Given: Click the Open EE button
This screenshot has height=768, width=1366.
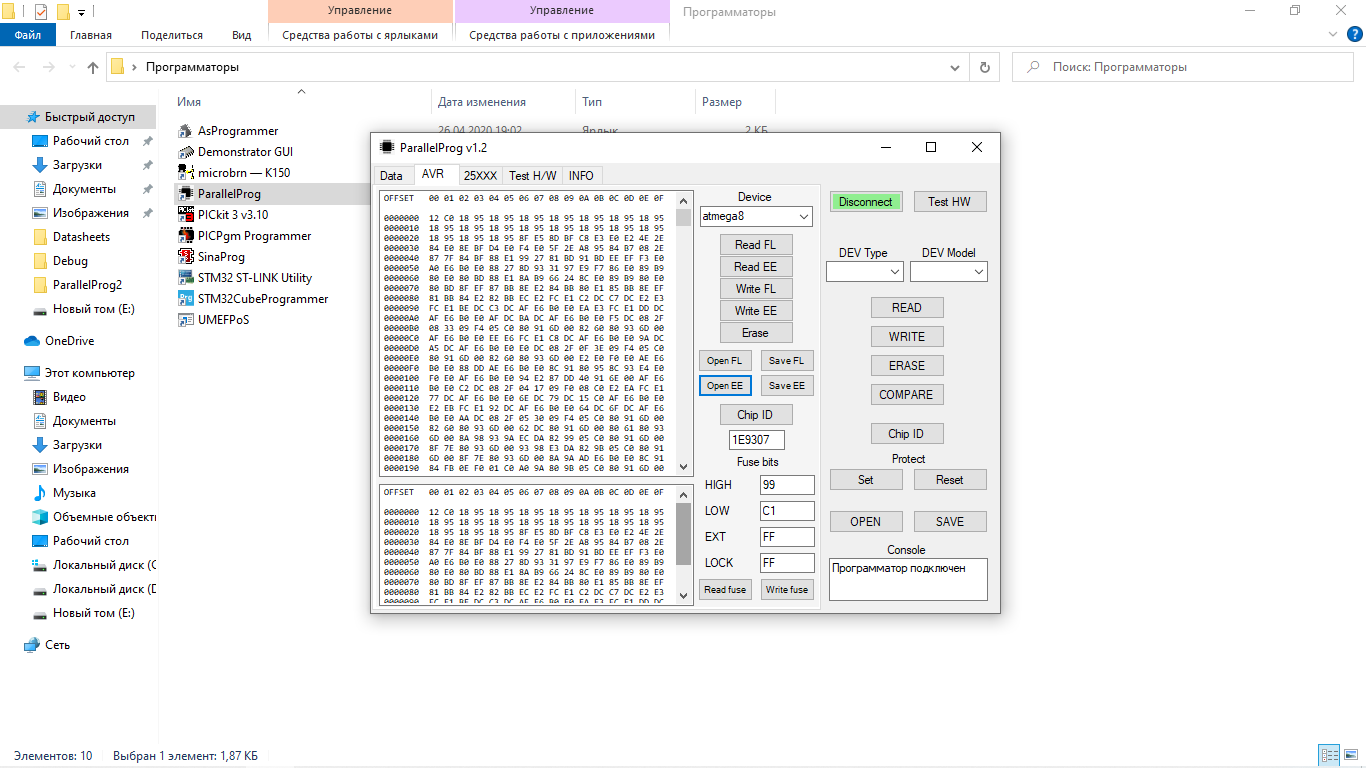Looking at the screenshot, I should 725,385.
